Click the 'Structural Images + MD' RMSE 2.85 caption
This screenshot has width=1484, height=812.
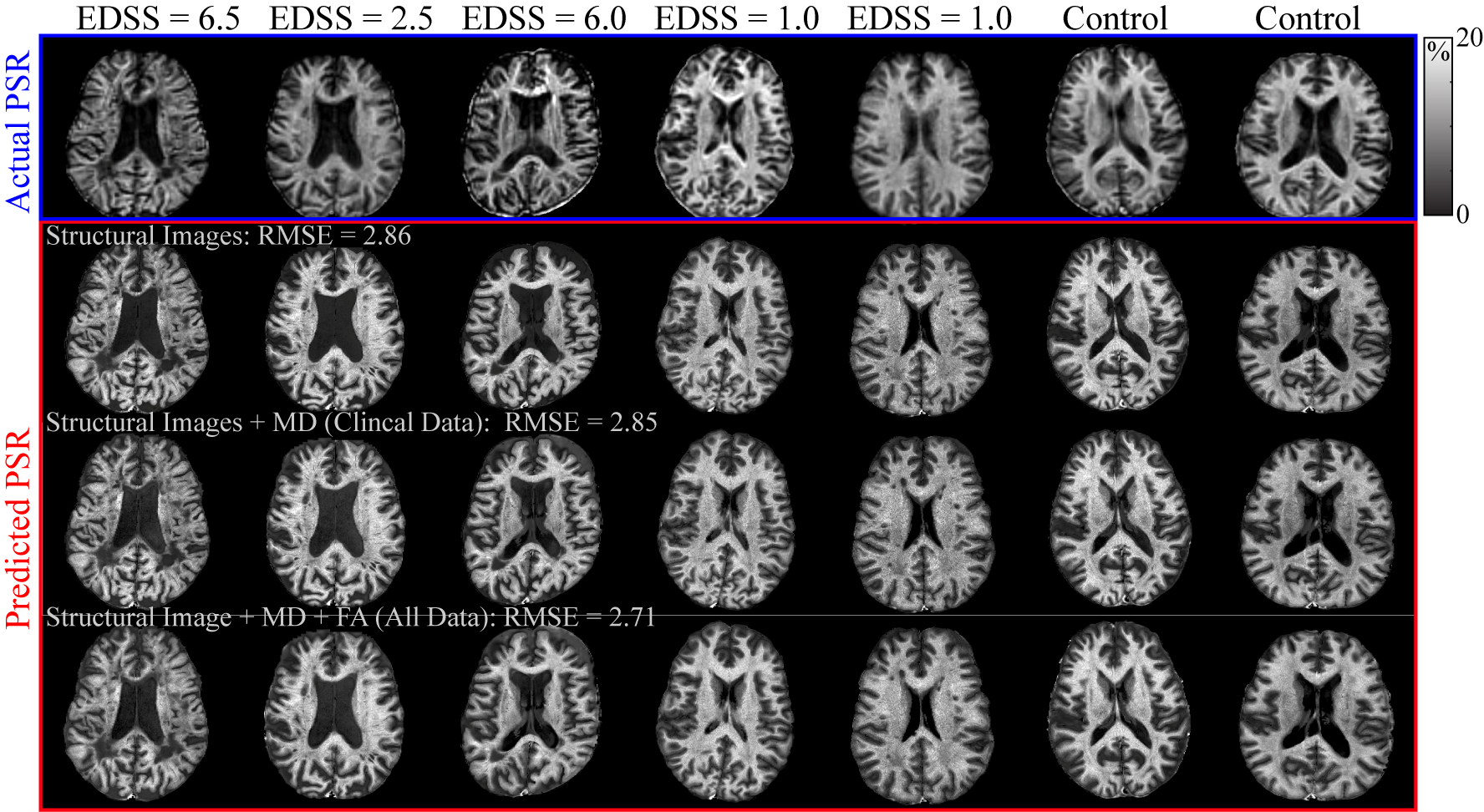[351, 423]
